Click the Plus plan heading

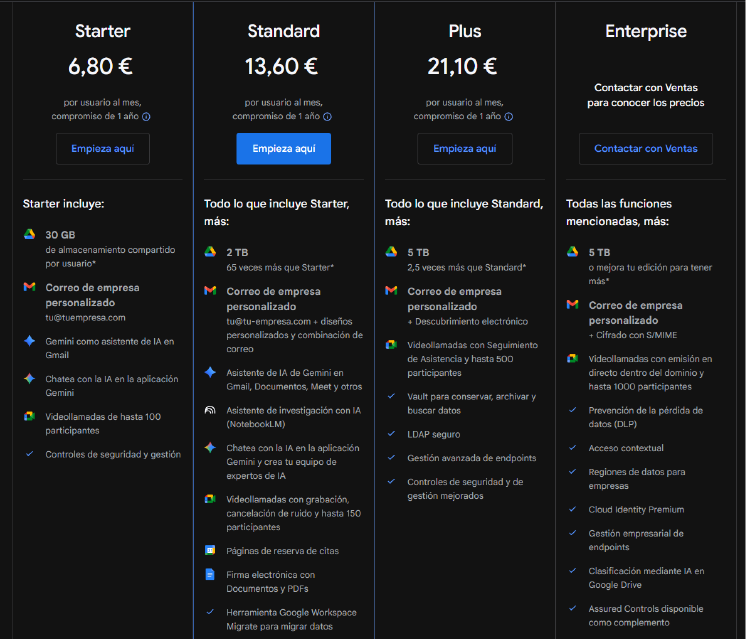click(x=464, y=31)
